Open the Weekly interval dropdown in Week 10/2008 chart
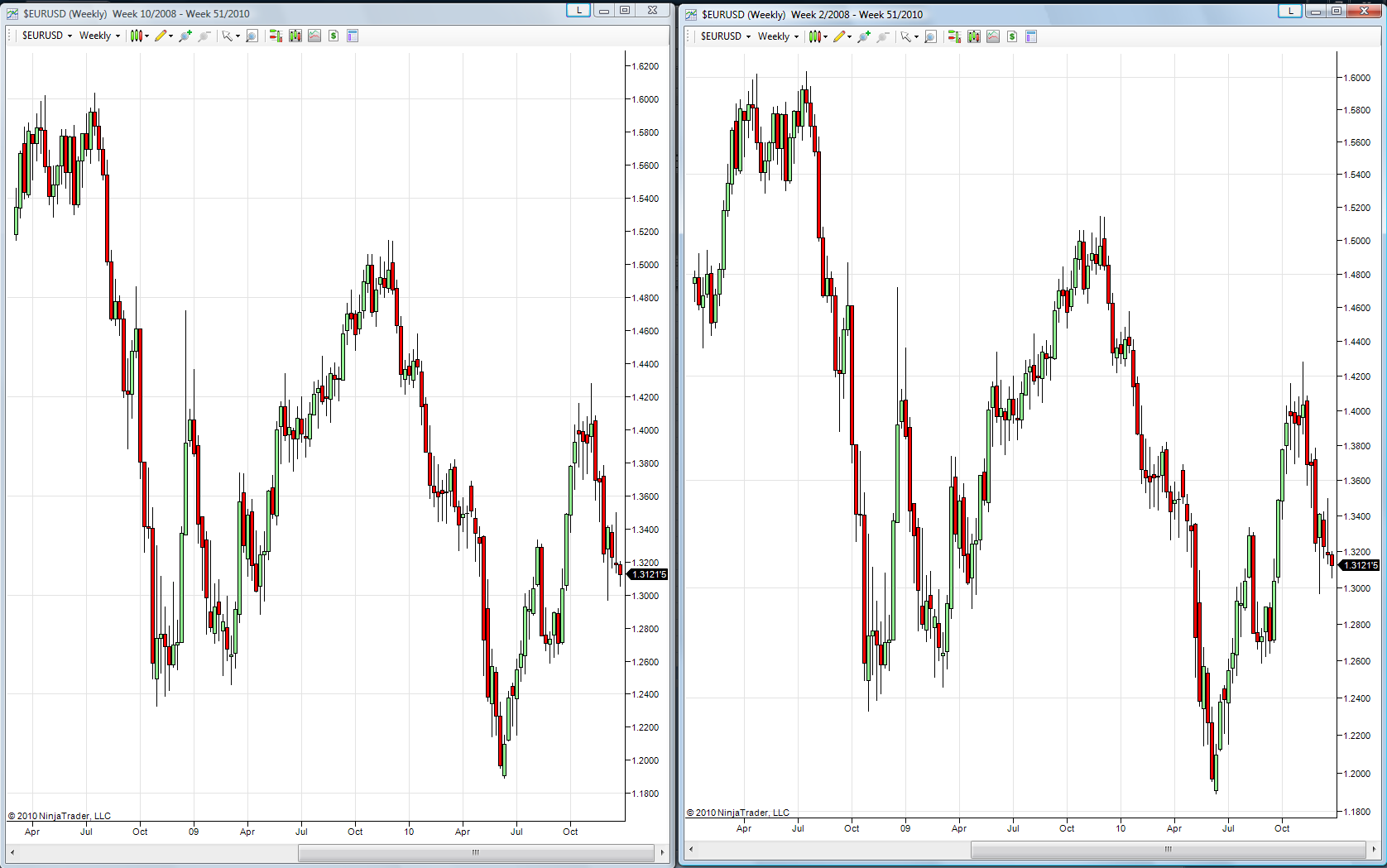 99,36
